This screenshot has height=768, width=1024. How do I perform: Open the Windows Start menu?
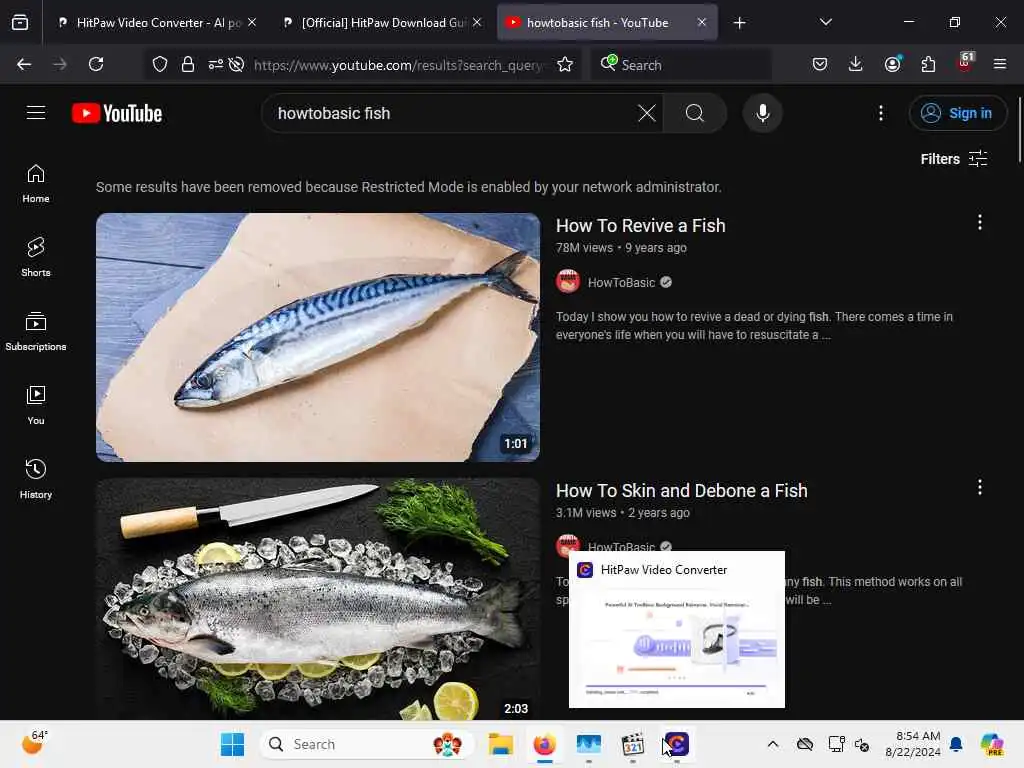click(232, 744)
